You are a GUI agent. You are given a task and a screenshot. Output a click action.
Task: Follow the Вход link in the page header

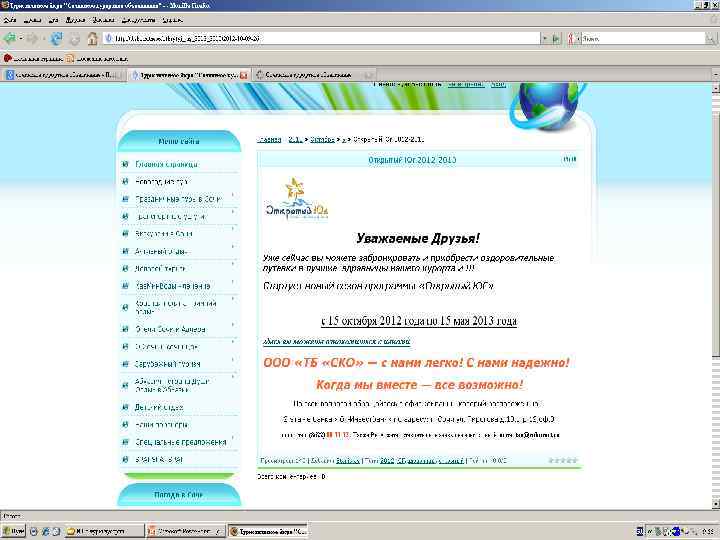click(498, 84)
